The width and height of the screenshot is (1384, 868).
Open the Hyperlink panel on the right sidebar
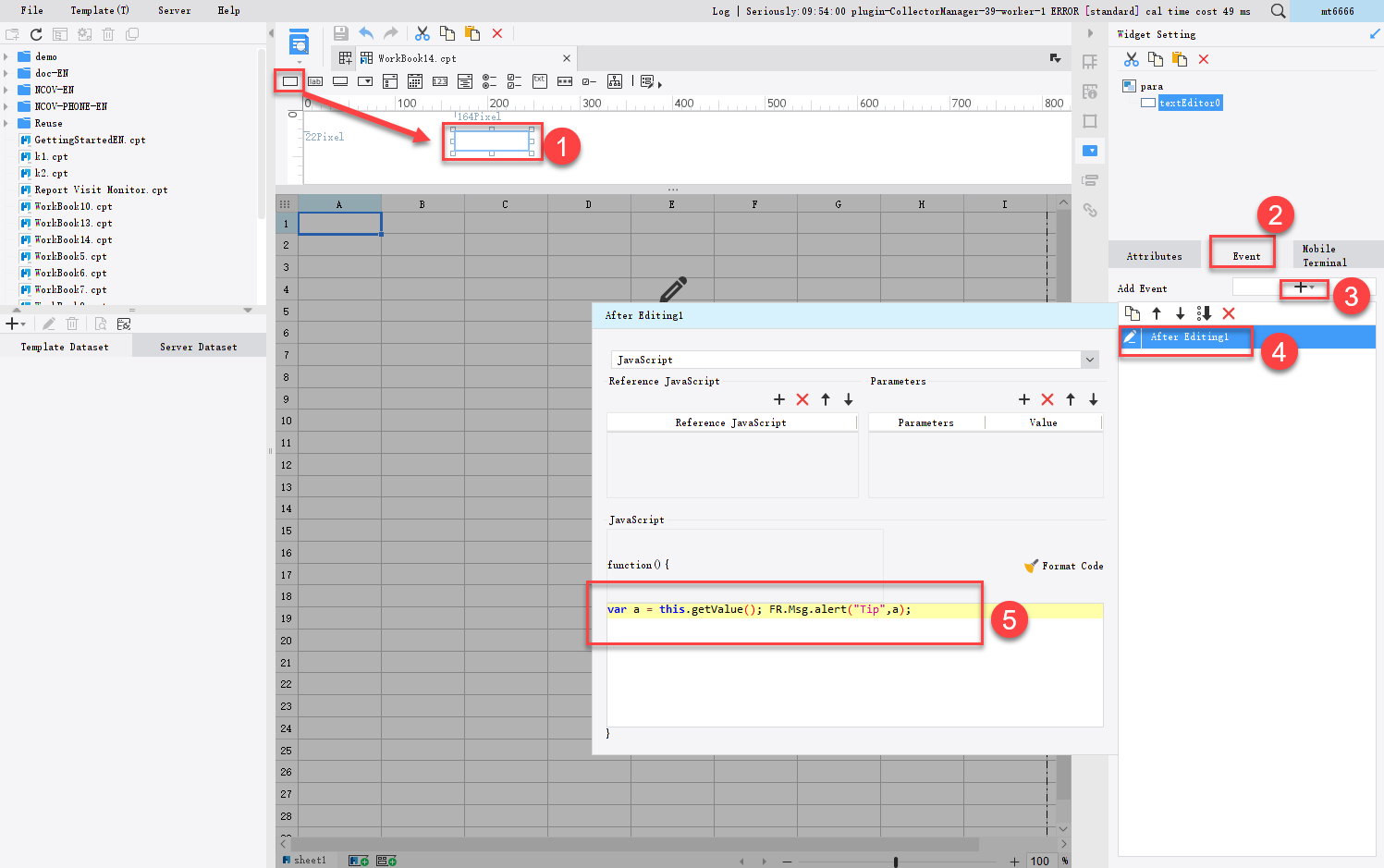click(x=1091, y=210)
